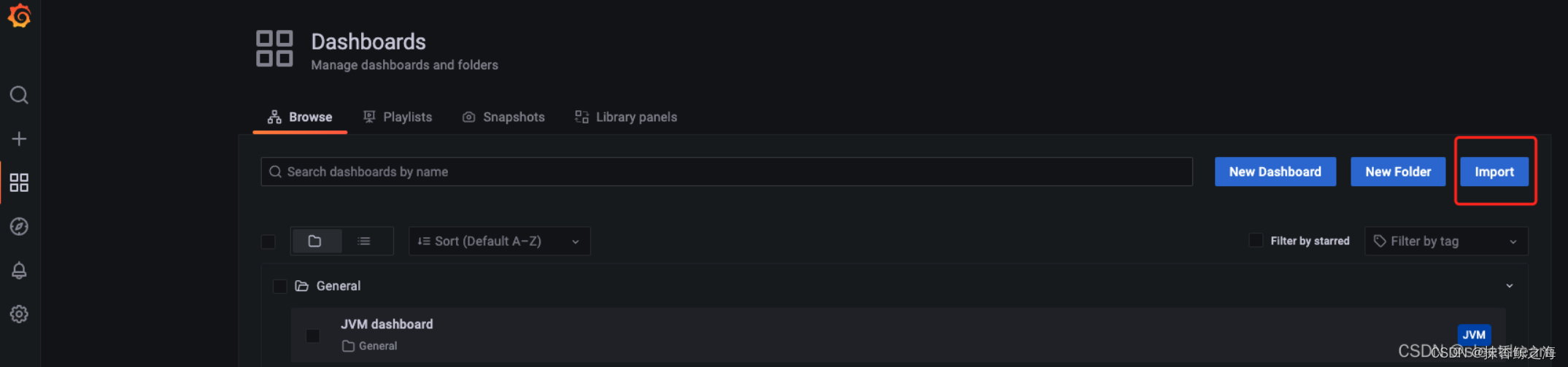Click the plus Create icon
This screenshot has width=1568, height=367.
point(20,139)
